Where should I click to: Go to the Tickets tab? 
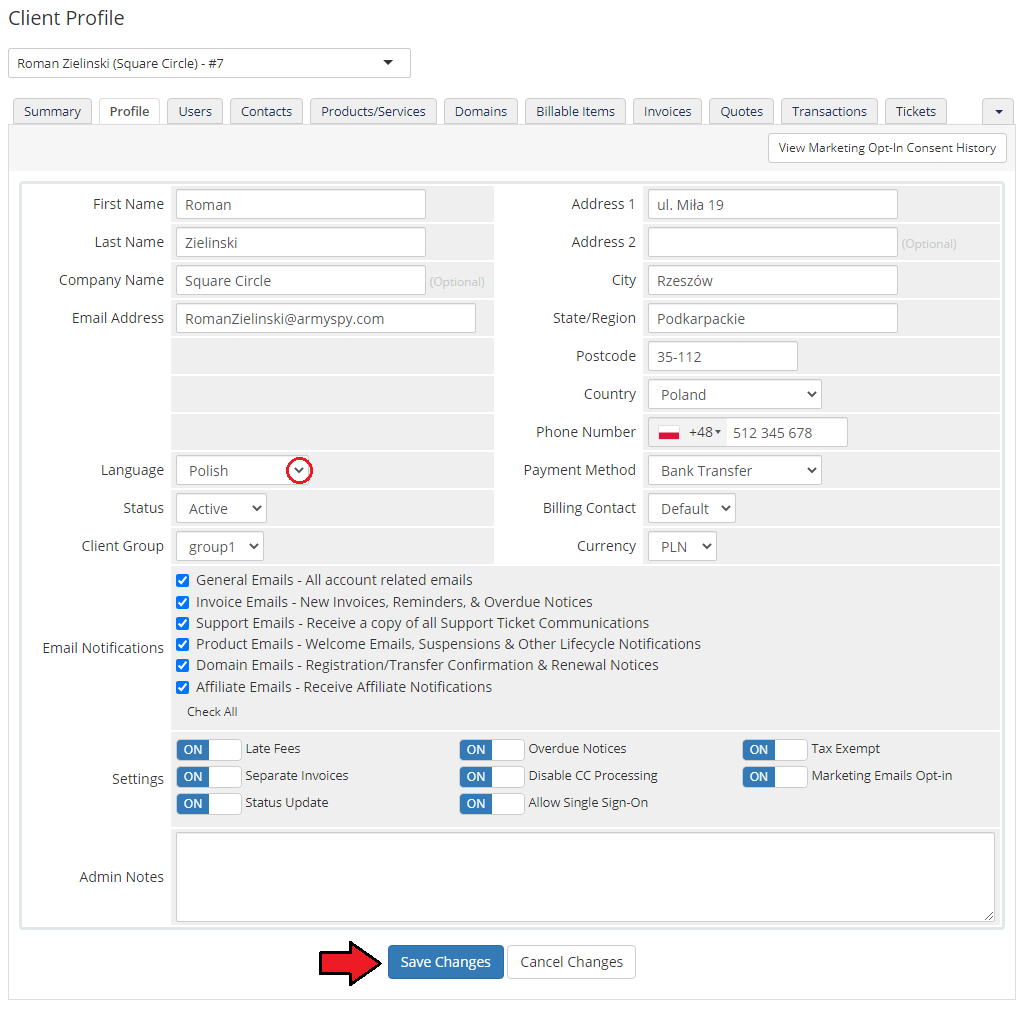pos(916,112)
